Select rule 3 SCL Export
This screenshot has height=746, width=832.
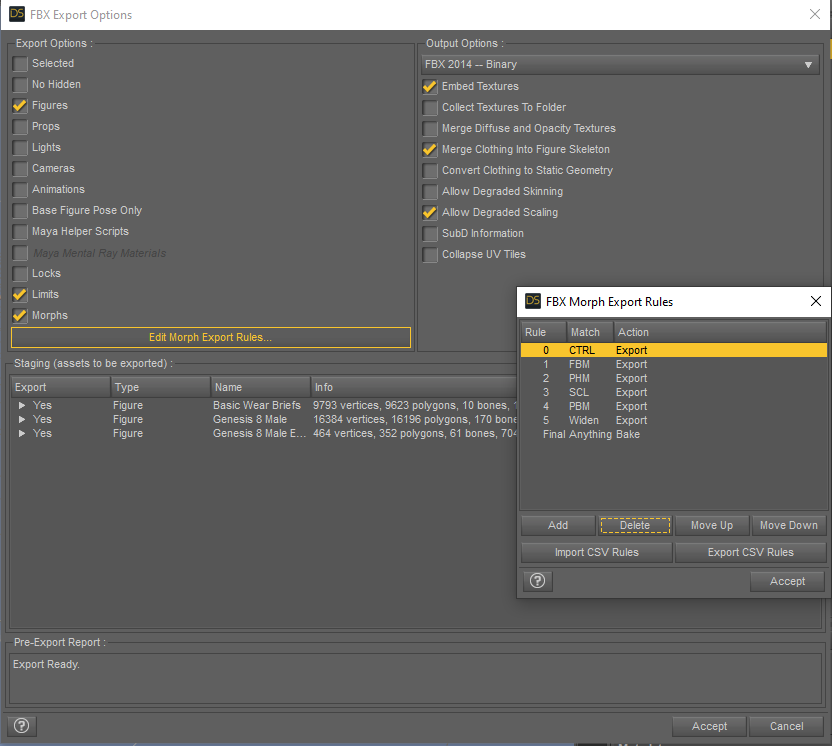673,392
